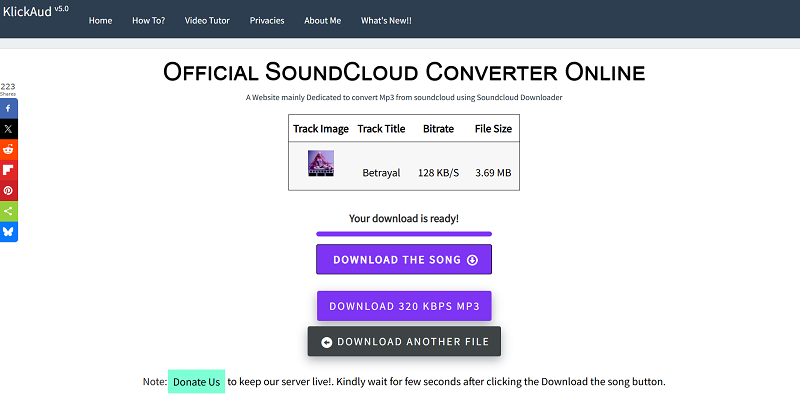Click the Download Another File button
Screen dimensions: 800x414
coord(404,342)
